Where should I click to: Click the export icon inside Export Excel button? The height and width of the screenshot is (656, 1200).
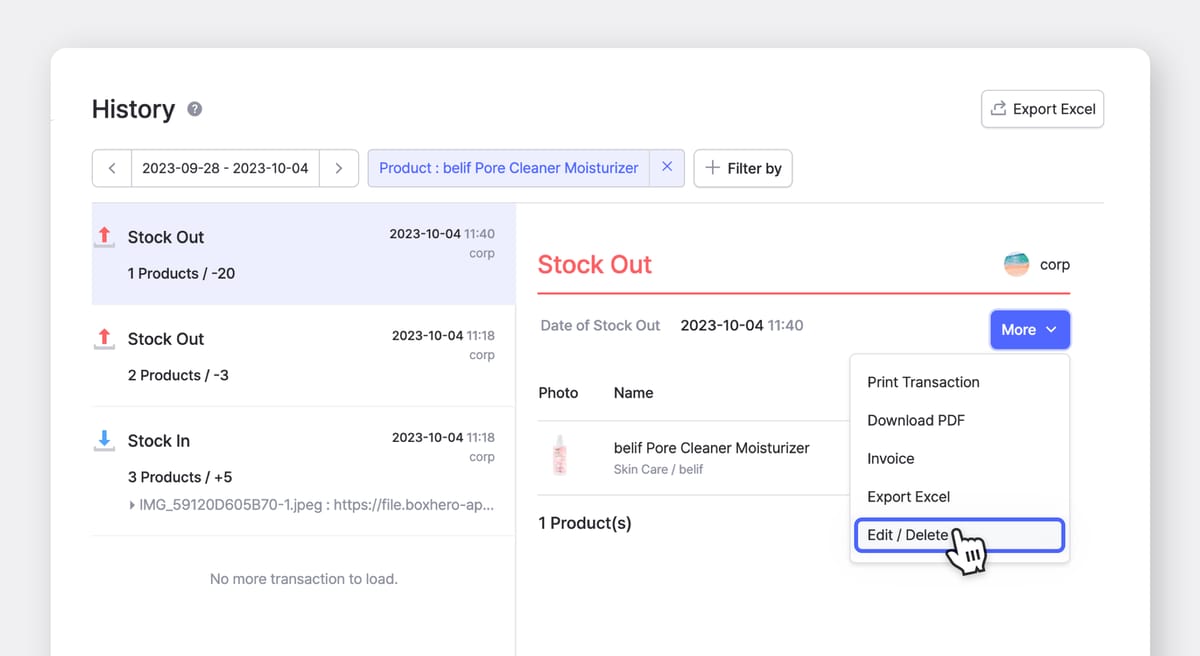pyautogui.click(x=998, y=108)
